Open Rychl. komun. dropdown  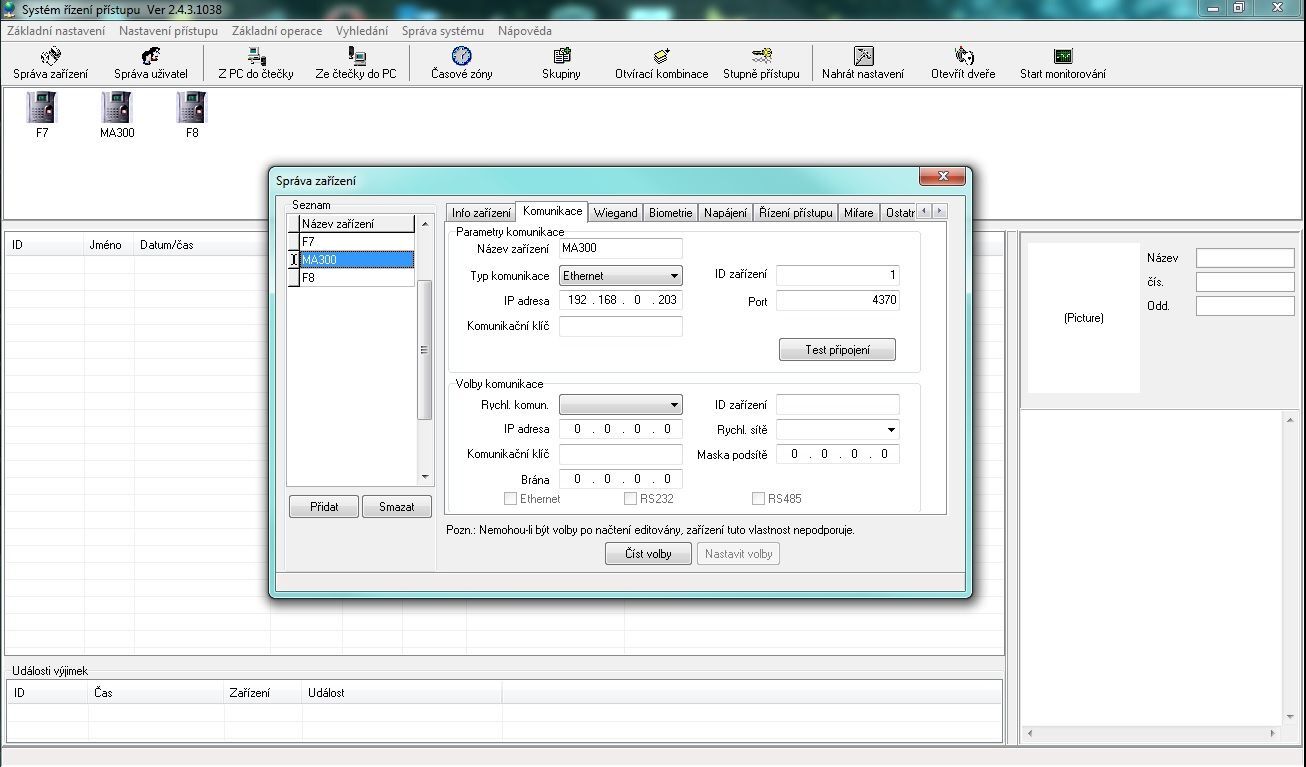tap(621, 405)
